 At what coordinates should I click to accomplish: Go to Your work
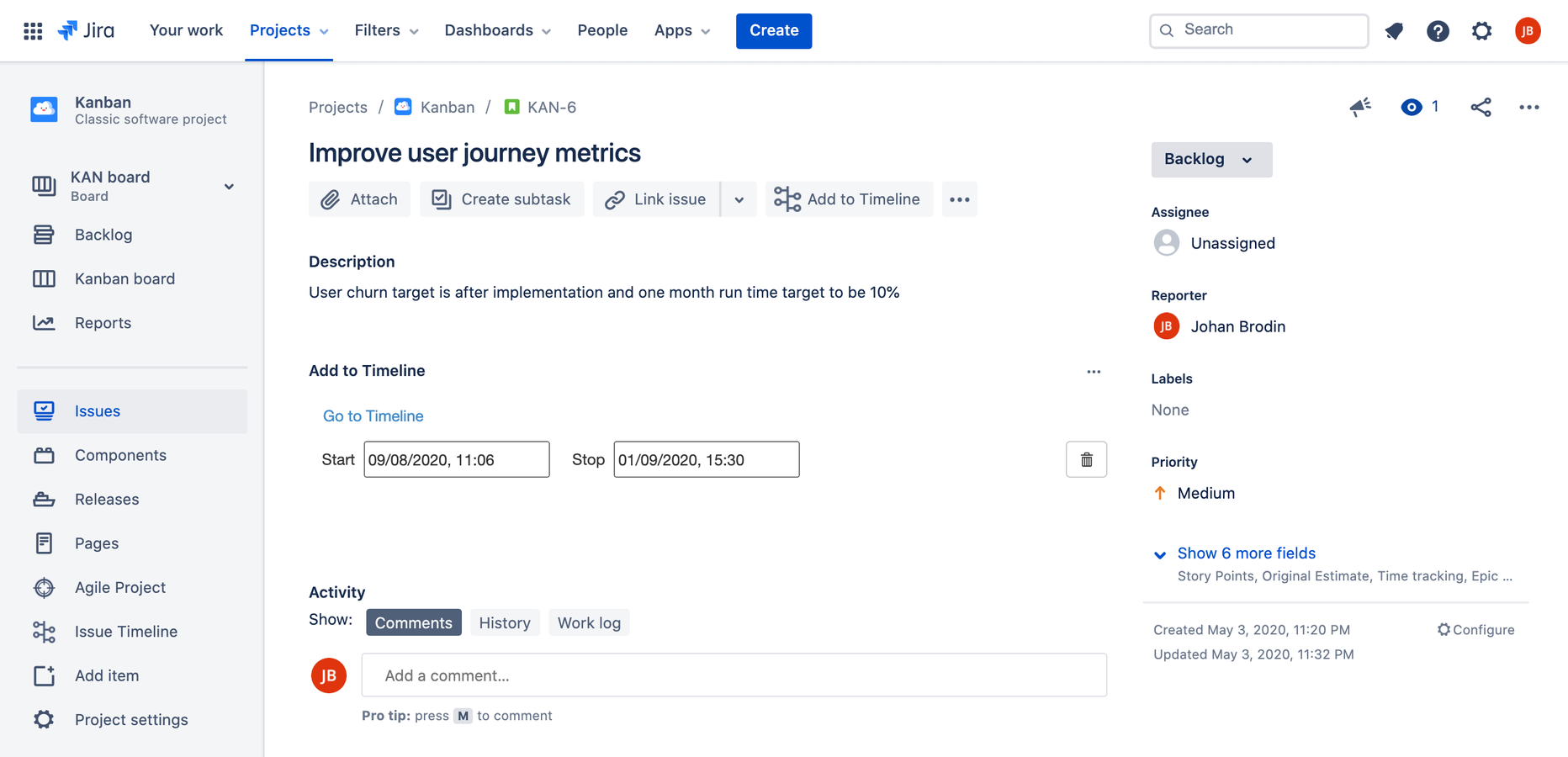pos(186,30)
